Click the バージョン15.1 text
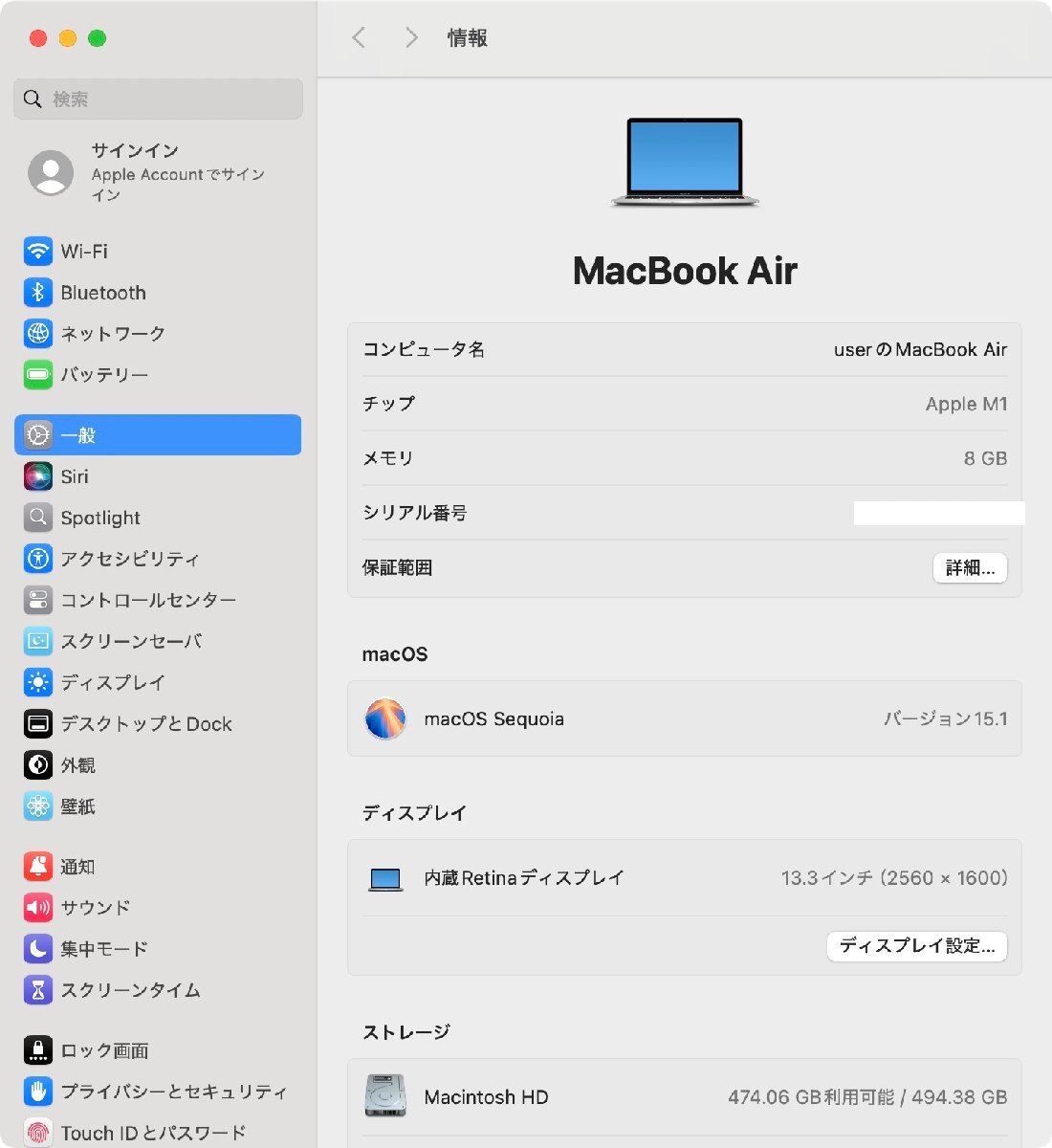This screenshot has width=1052, height=1148. click(x=946, y=719)
